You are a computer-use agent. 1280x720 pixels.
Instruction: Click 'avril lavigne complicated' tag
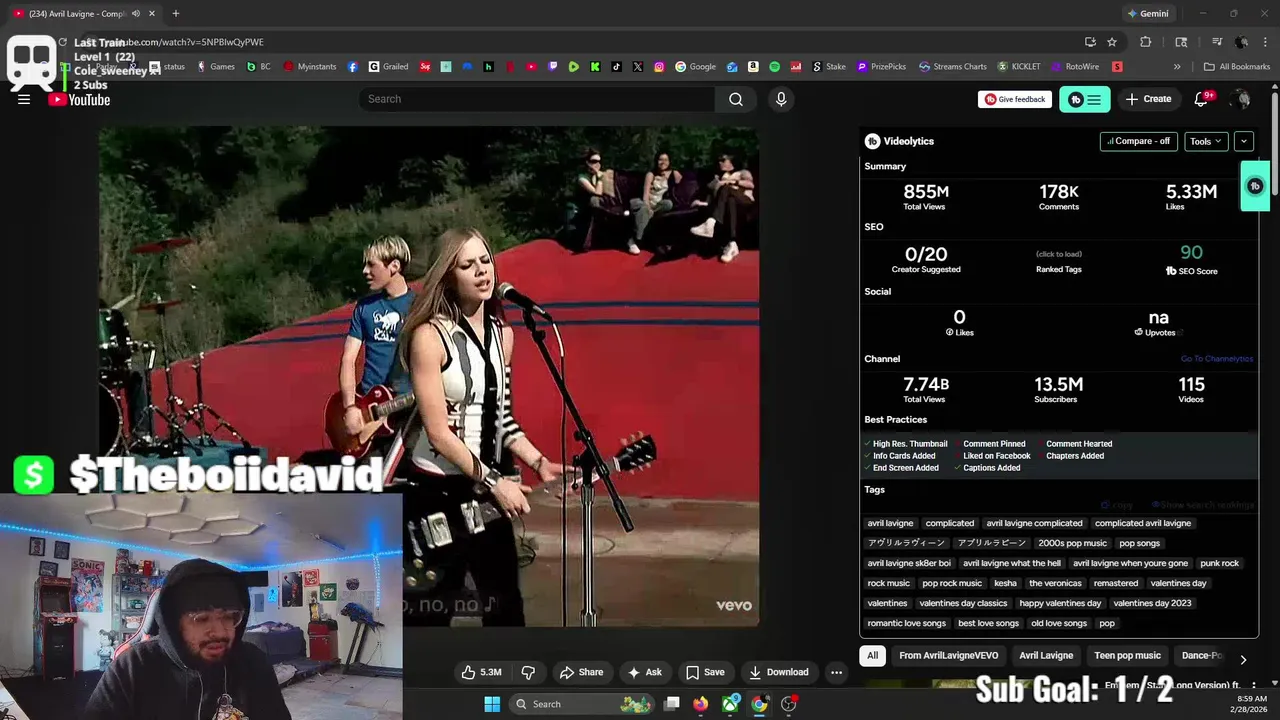pos(1034,523)
